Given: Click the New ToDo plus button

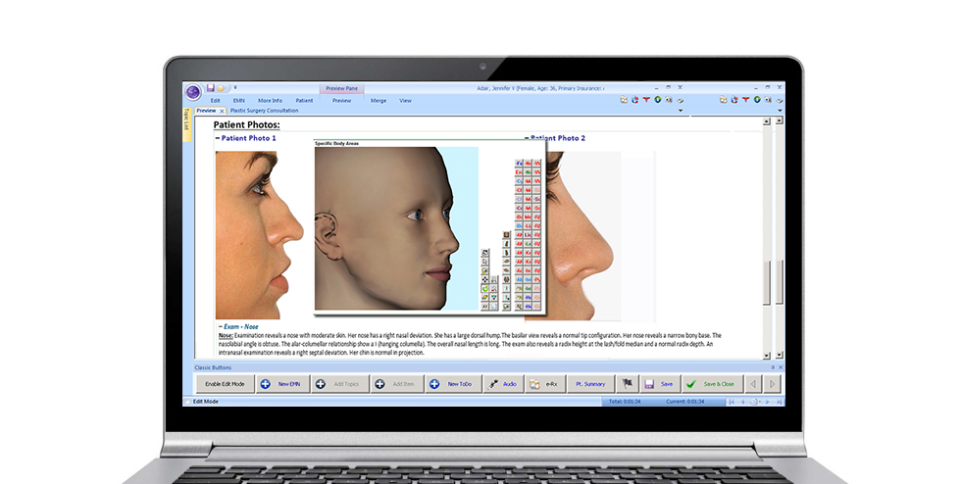Looking at the screenshot, I should click(452, 383).
